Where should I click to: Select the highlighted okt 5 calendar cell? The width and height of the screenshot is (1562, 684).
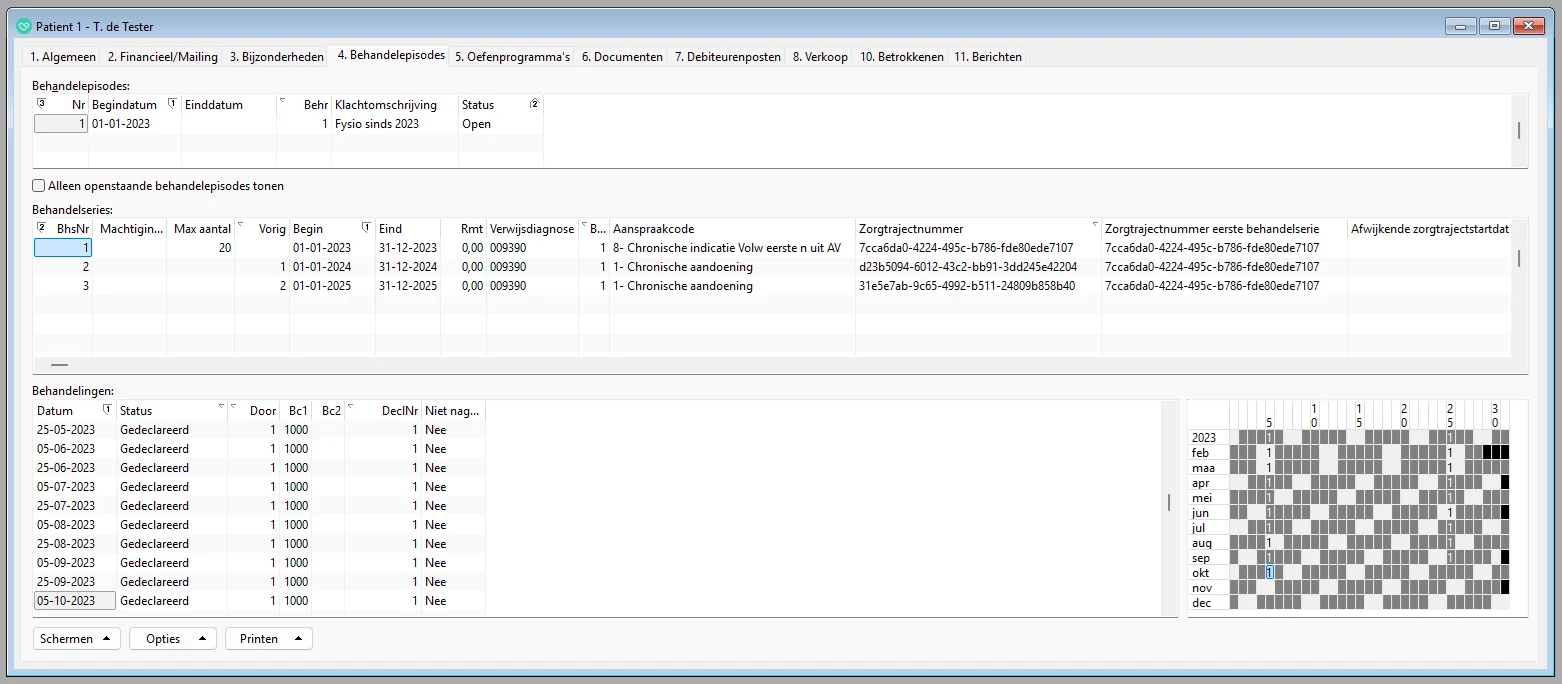pos(1269,573)
